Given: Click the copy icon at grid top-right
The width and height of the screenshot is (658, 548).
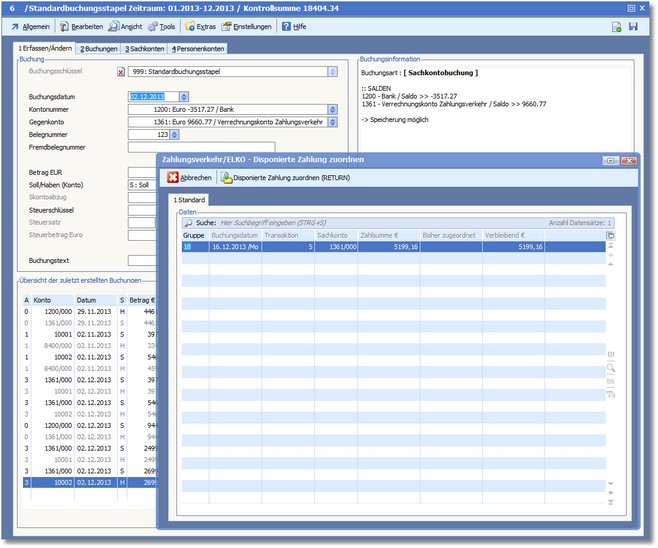Looking at the screenshot, I should point(611,235).
